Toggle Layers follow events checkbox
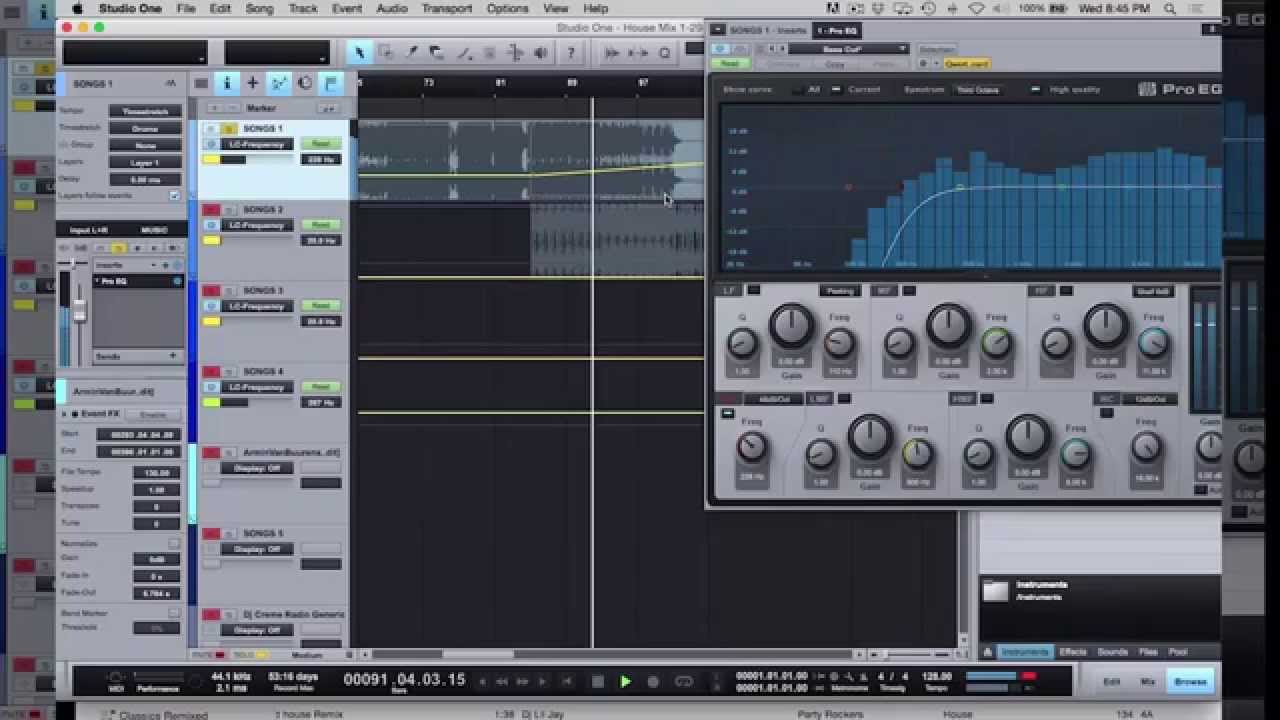The width and height of the screenshot is (1280, 720). [174, 196]
